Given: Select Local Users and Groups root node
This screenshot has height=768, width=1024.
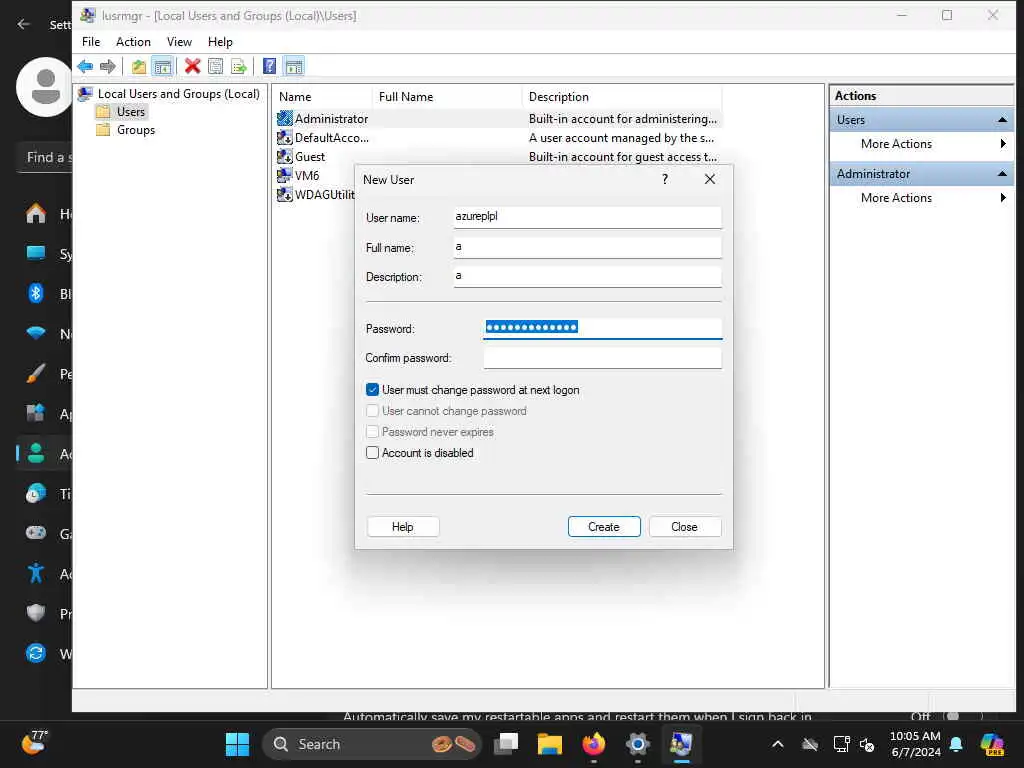Looking at the screenshot, I should [178, 94].
